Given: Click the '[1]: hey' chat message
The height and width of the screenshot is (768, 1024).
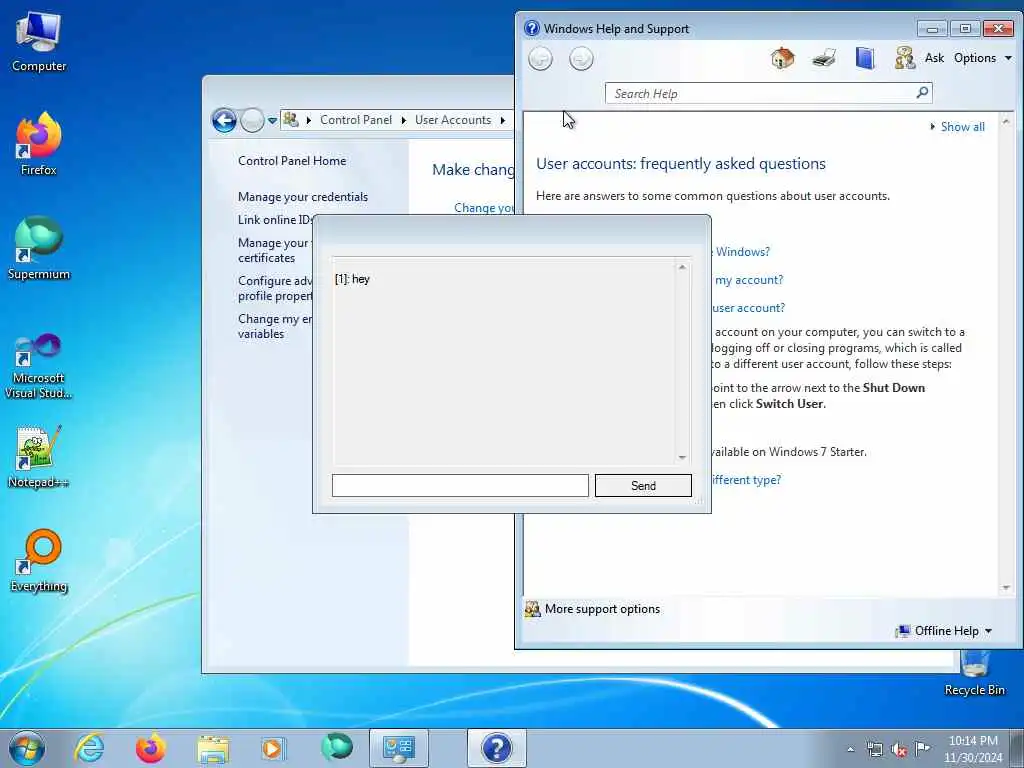Looking at the screenshot, I should pyautogui.click(x=352, y=279).
